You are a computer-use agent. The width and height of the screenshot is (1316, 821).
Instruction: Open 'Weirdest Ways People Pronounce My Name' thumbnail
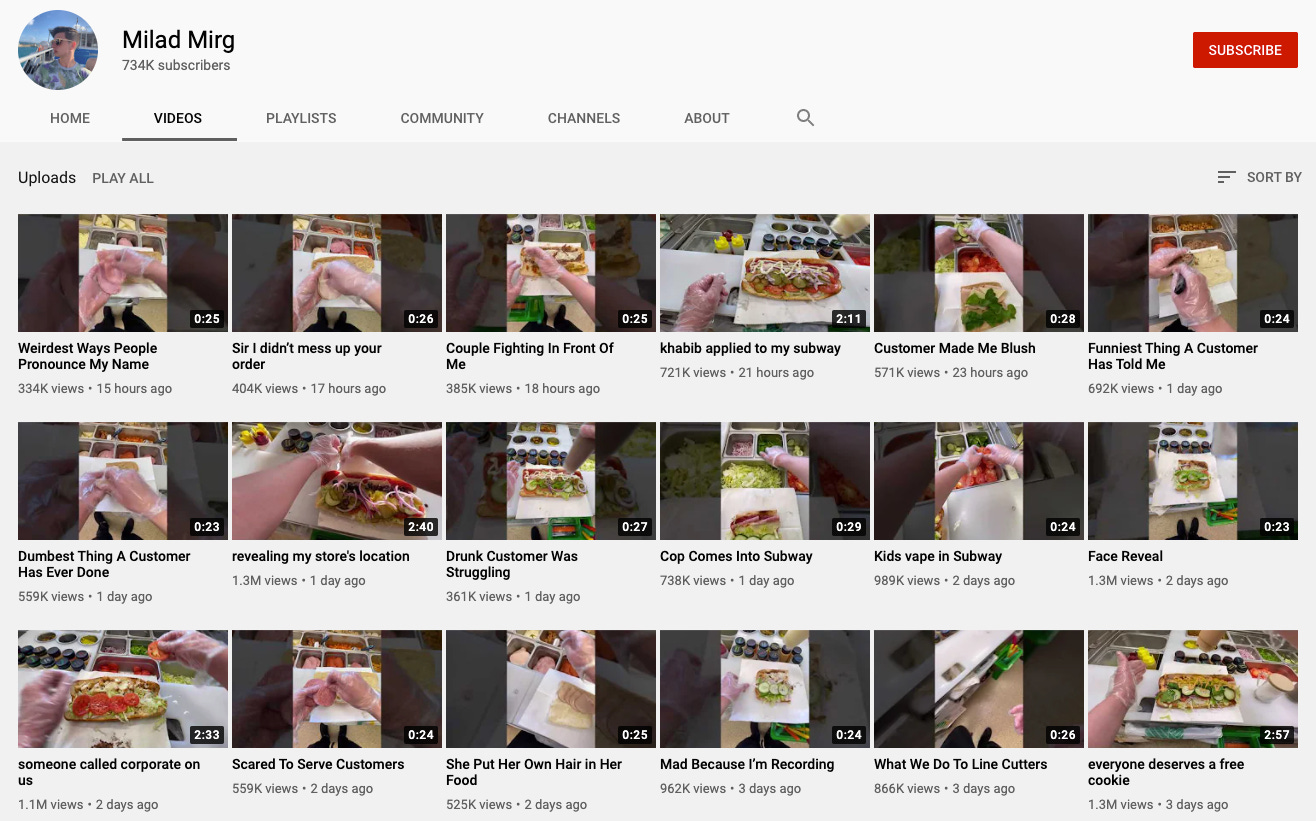point(123,273)
